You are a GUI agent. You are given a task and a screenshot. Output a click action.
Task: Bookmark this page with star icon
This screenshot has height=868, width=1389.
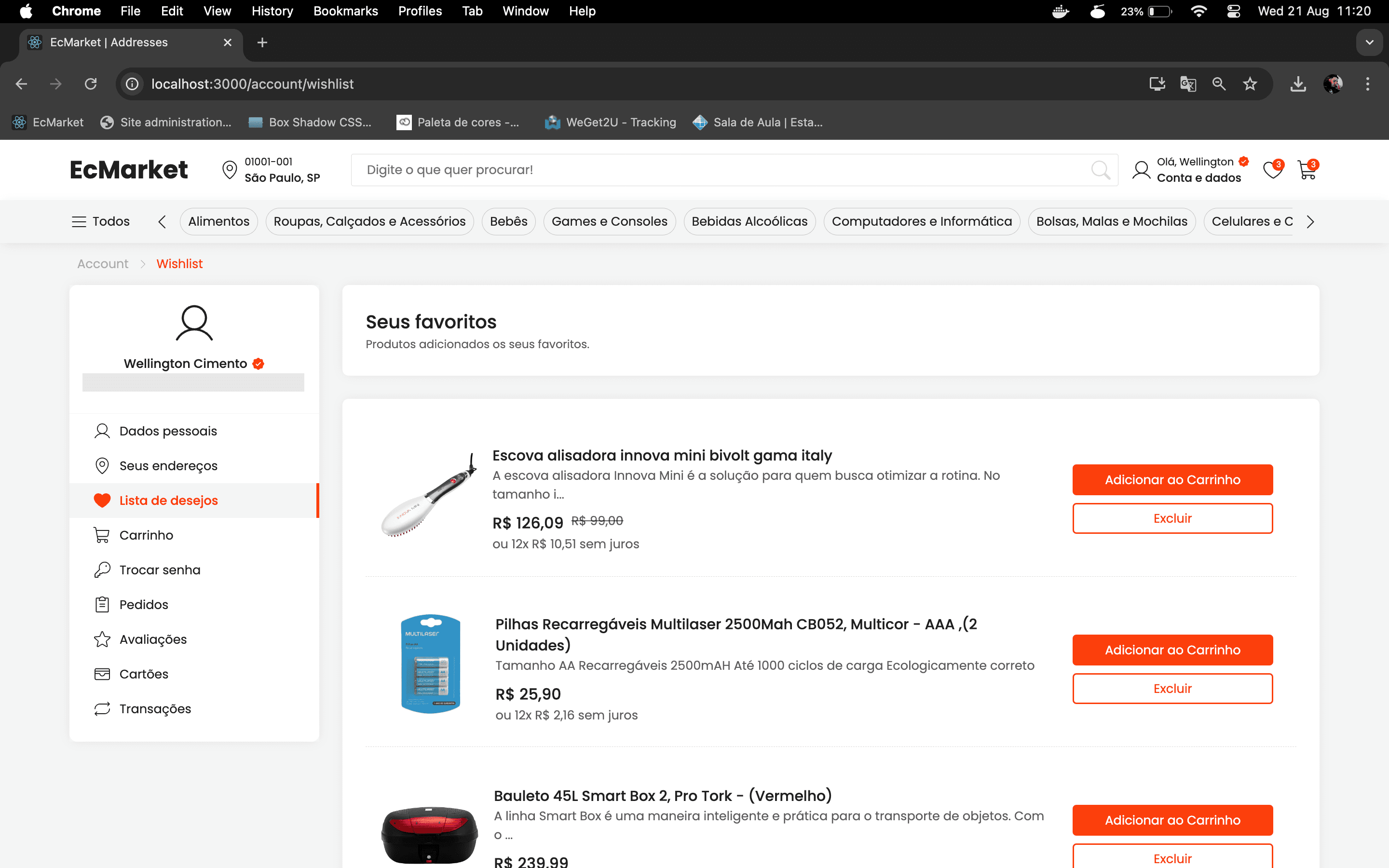point(1250,84)
